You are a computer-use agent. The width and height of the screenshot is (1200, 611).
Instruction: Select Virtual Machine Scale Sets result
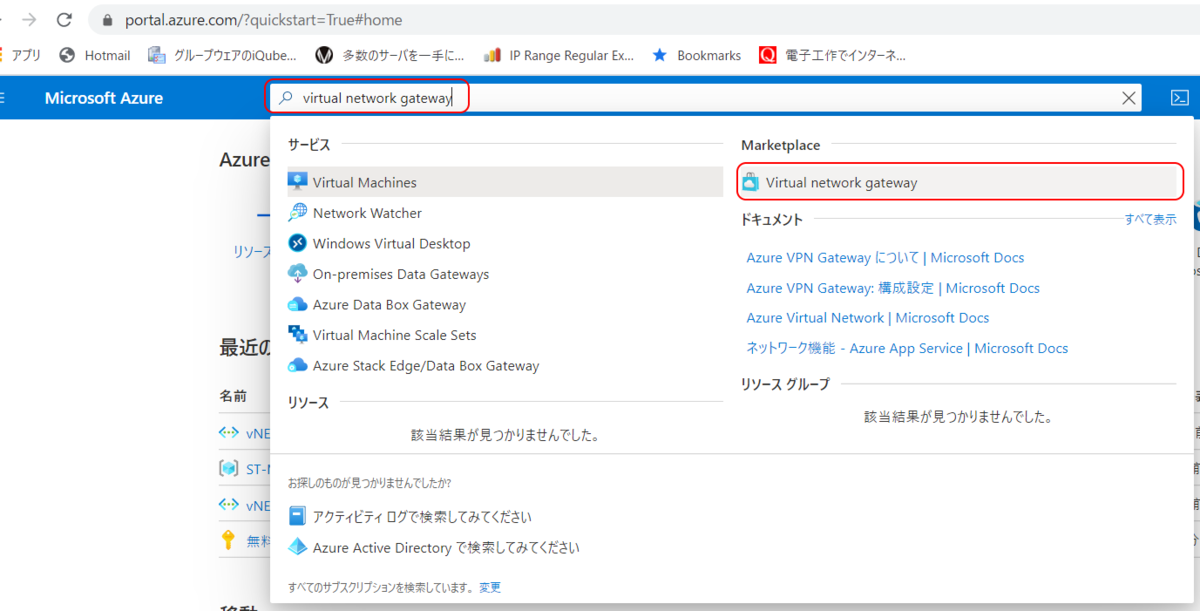(x=505, y=334)
